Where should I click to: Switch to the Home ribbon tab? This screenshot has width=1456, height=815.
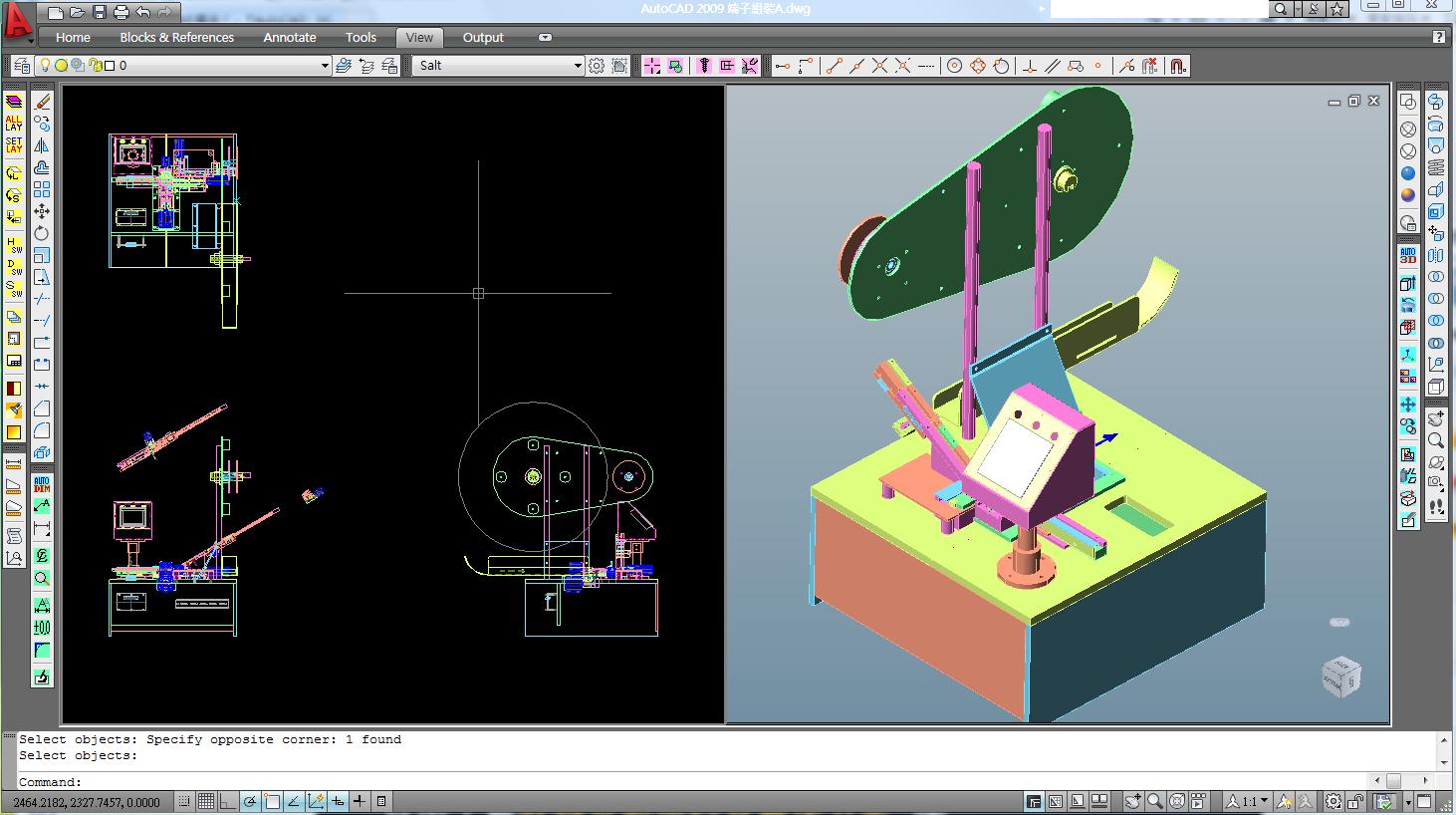click(x=73, y=38)
